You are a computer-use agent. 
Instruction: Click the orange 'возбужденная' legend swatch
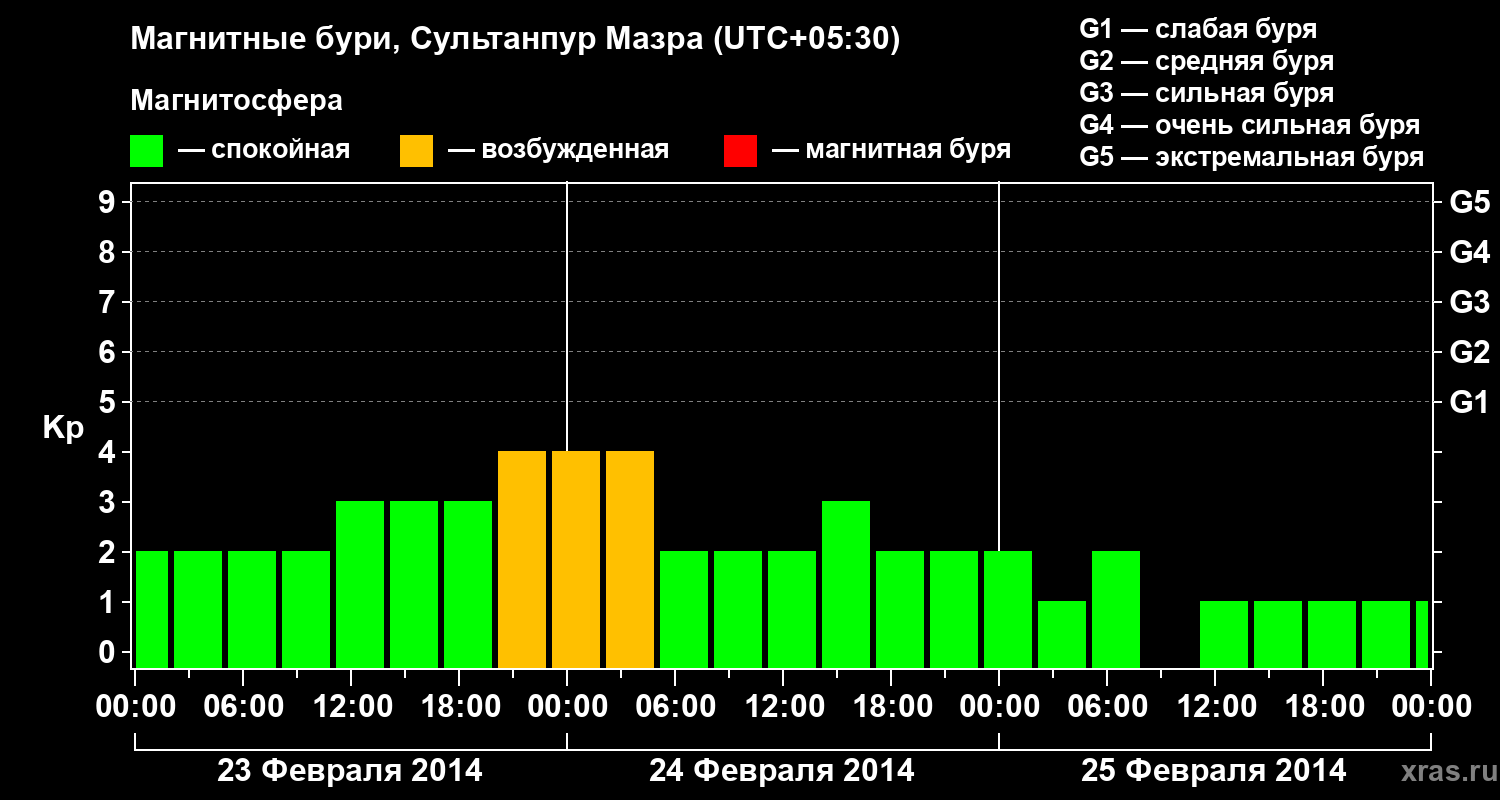click(416, 151)
